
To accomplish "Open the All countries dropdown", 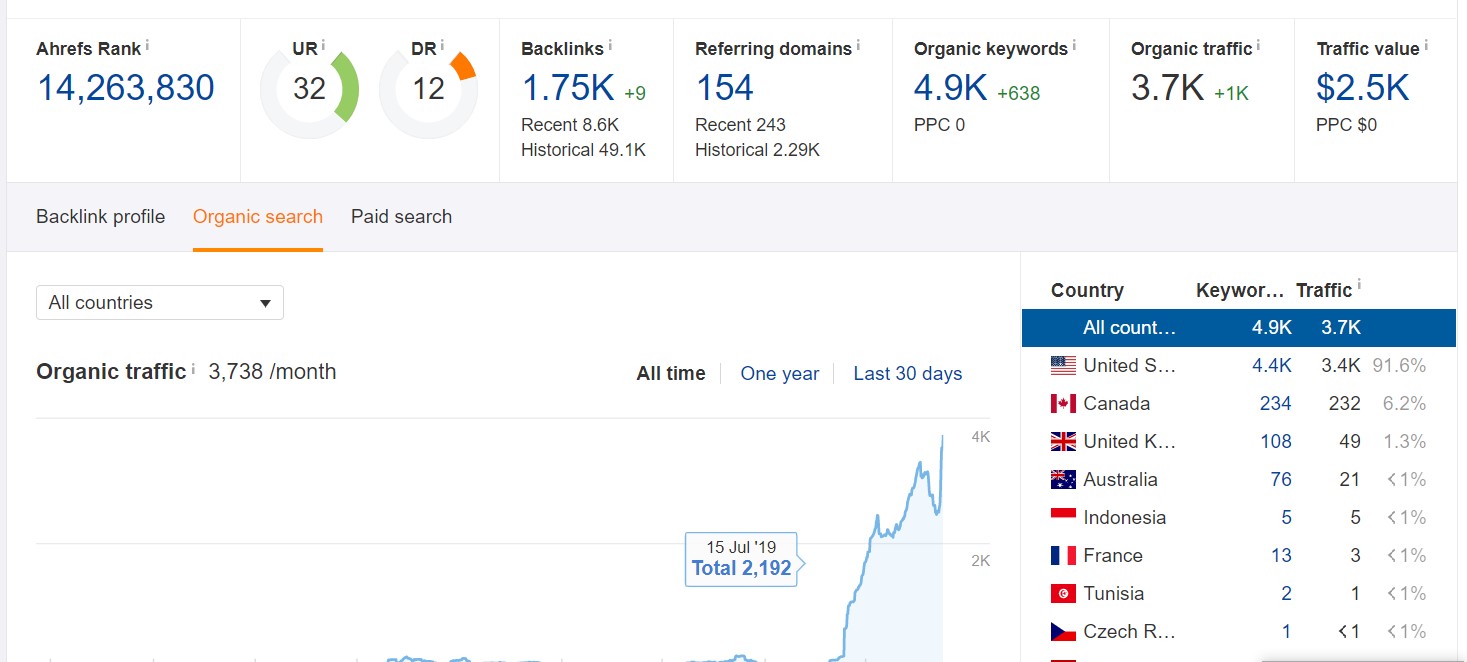I will tap(160, 303).
